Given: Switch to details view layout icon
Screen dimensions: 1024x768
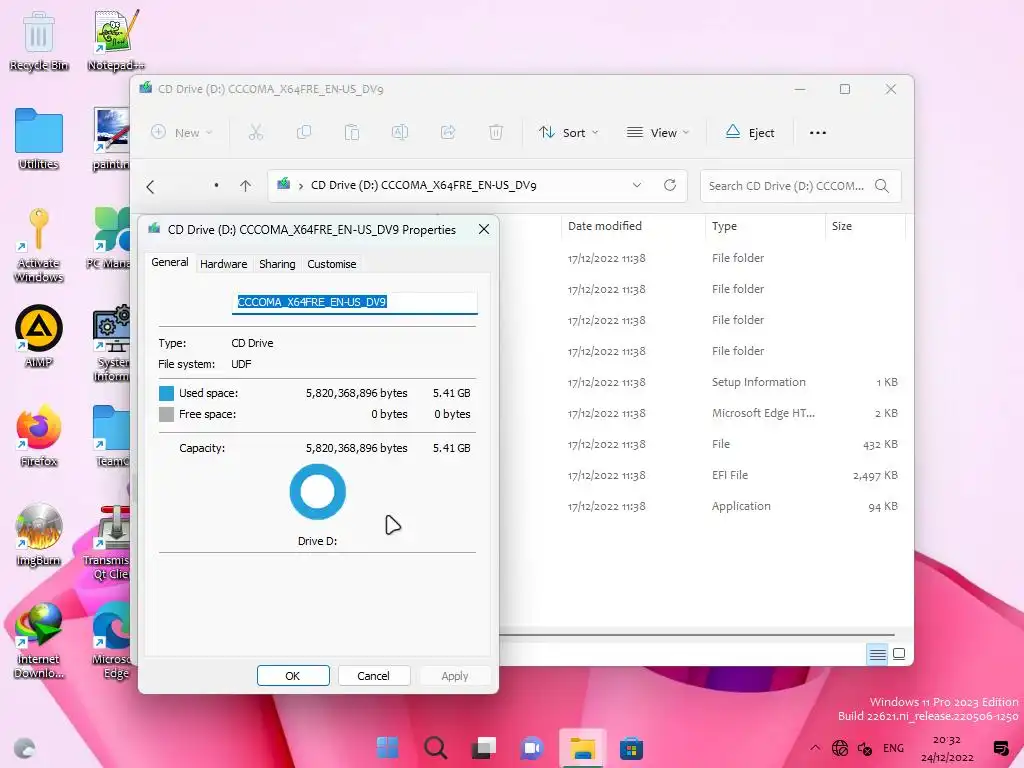Looking at the screenshot, I should (x=877, y=654).
